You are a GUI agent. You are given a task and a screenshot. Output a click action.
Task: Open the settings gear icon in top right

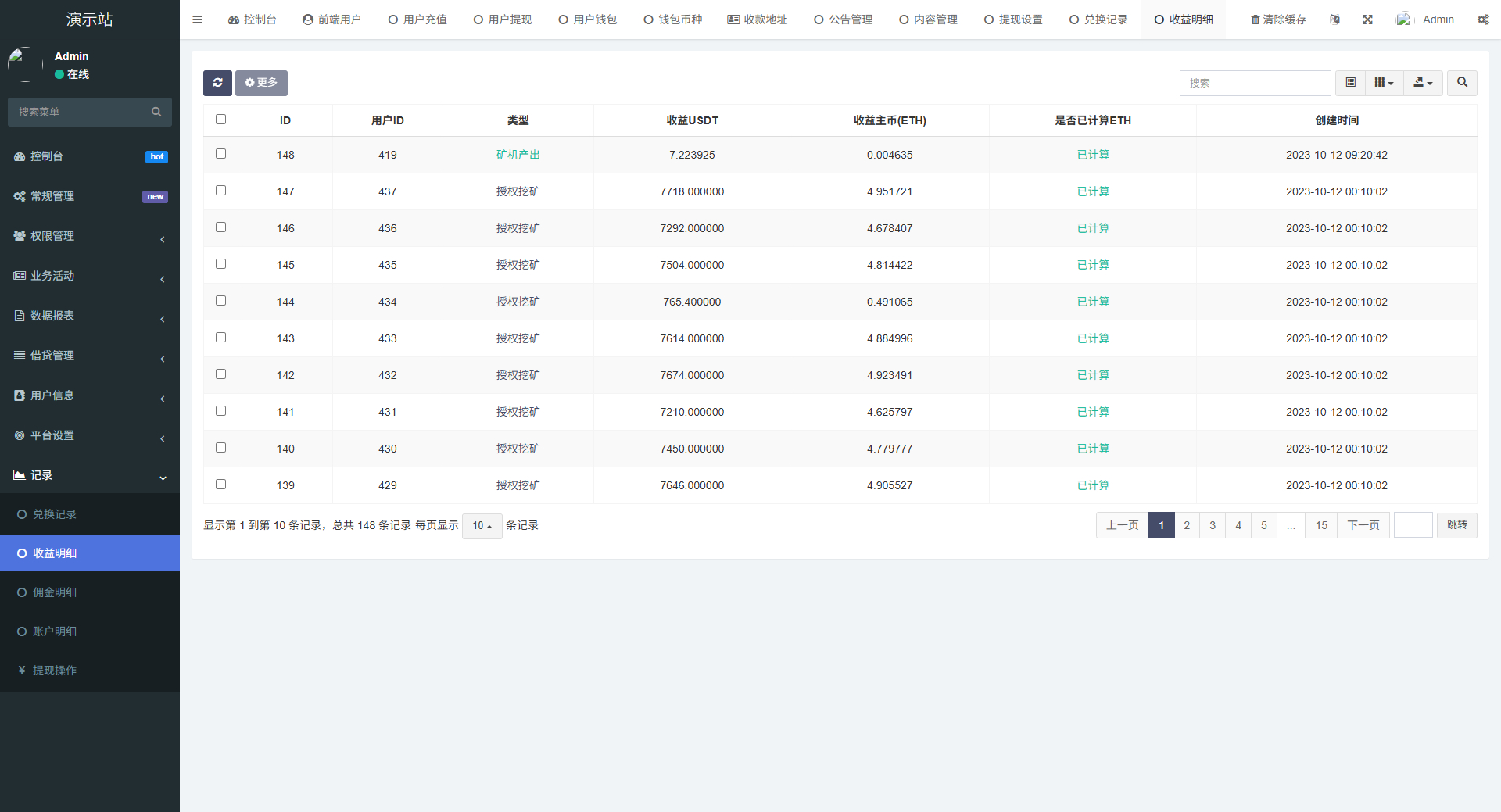click(1483, 20)
